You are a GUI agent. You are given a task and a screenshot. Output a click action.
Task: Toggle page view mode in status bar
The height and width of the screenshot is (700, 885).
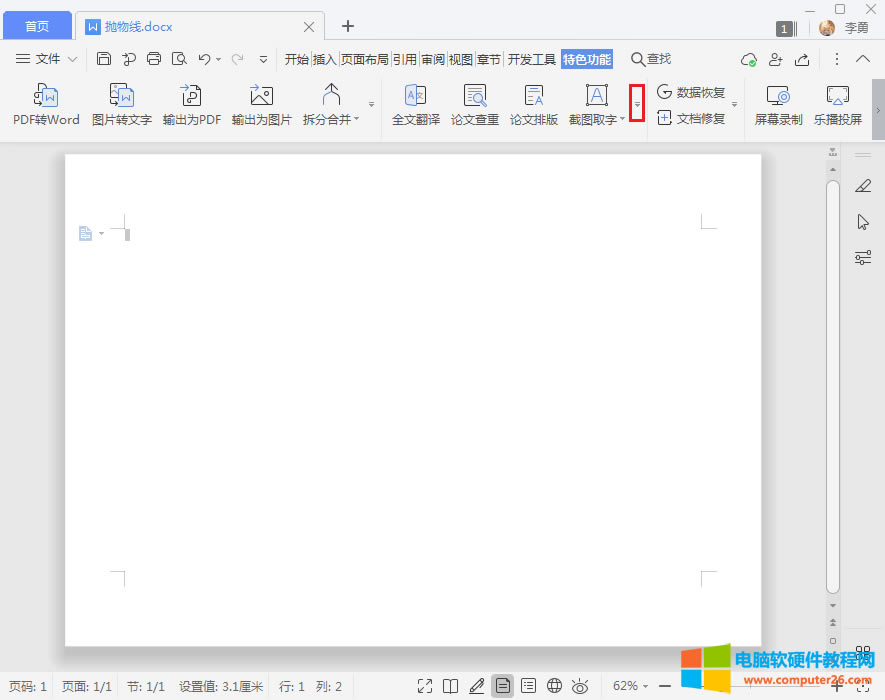tap(502, 686)
